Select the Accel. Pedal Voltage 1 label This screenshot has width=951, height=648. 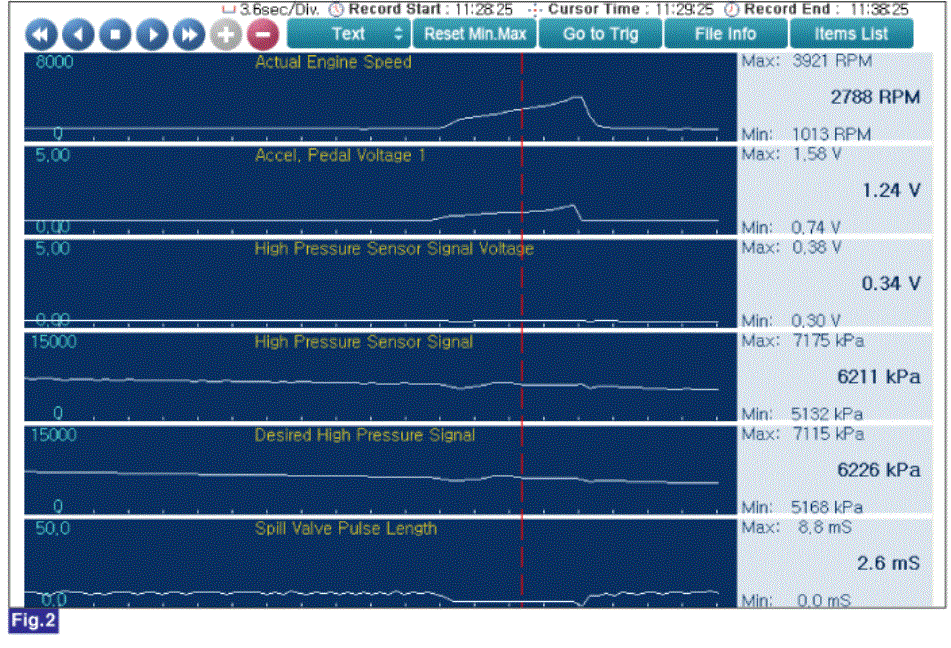340,156
